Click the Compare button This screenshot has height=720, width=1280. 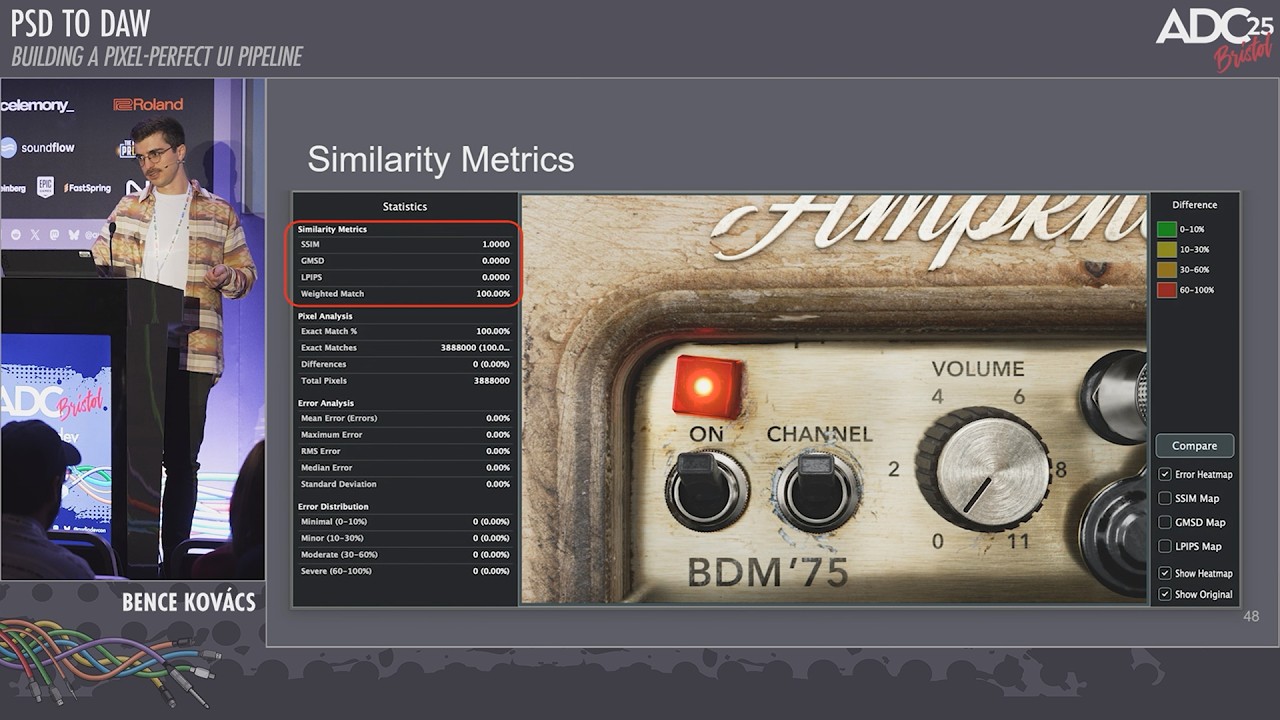pos(1195,446)
